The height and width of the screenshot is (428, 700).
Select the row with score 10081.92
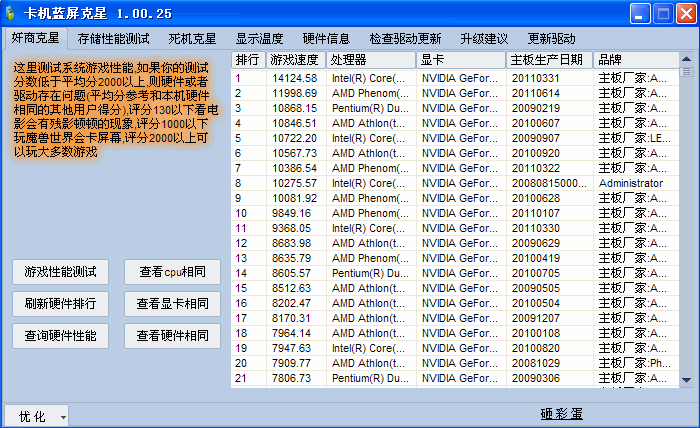coord(455,198)
